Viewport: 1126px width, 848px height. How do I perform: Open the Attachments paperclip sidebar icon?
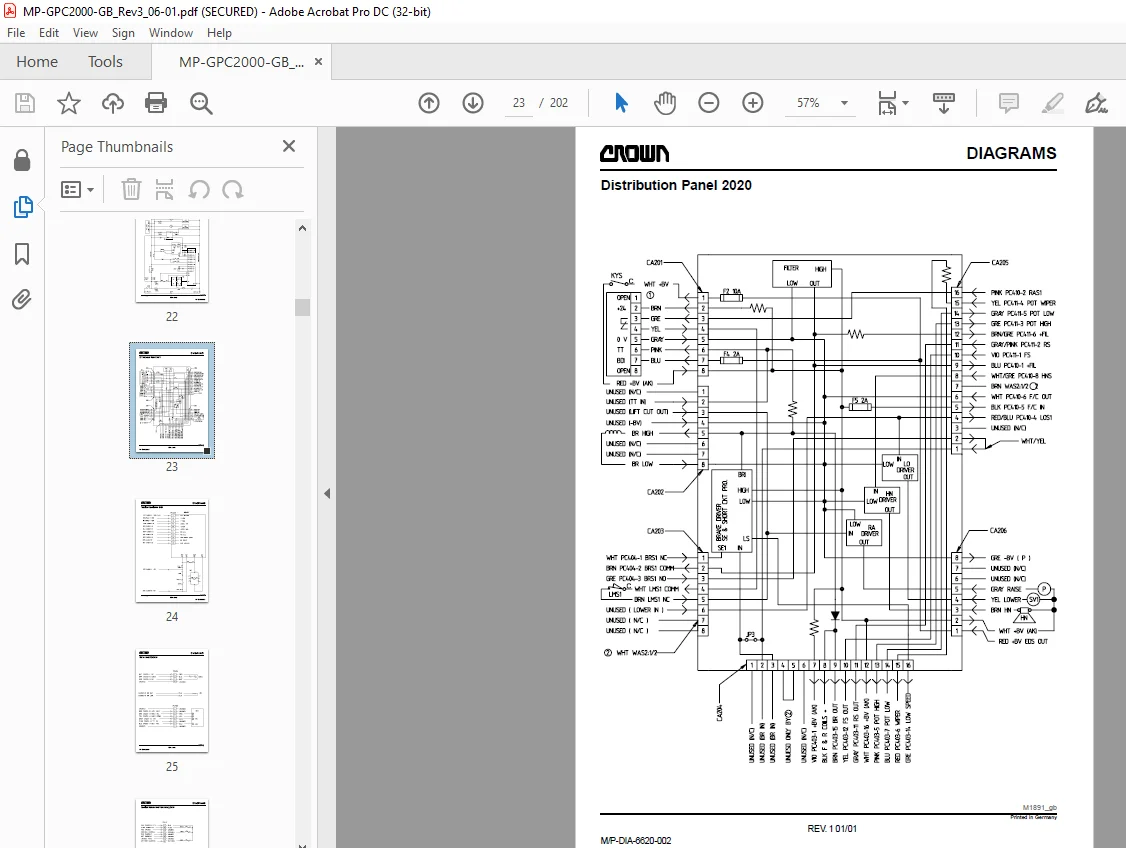click(22, 299)
